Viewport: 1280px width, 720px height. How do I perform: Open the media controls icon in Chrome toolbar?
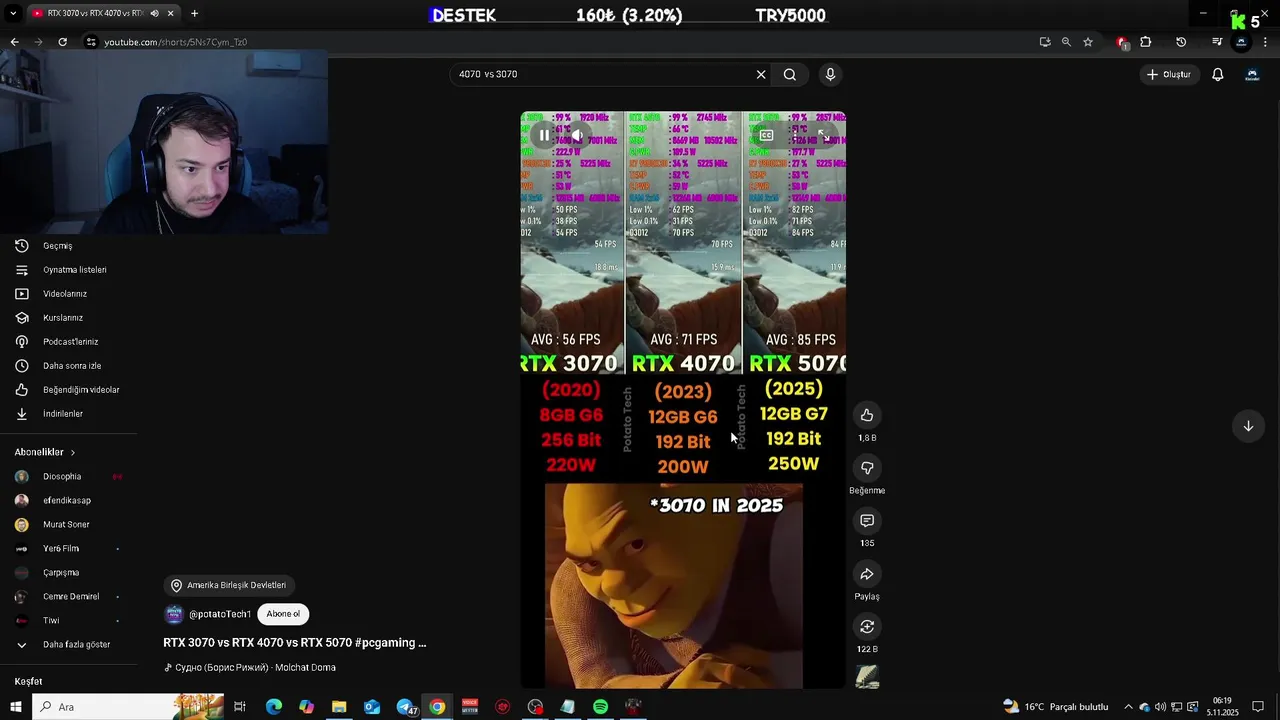pos(1217,42)
